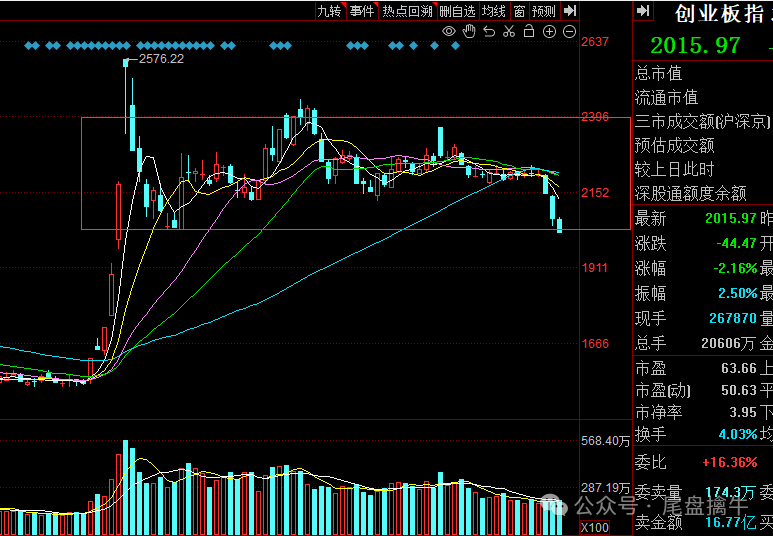Click the 删自选 button
The height and width of the screenshot is (536, 773).
tap(457, 11)
